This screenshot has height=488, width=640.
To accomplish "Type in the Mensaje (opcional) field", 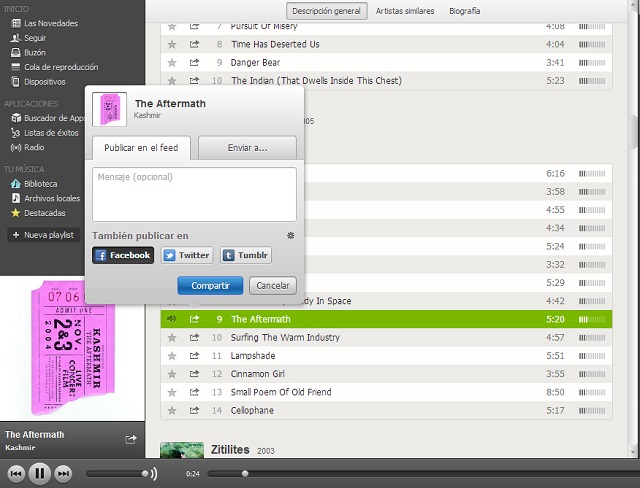I will click(194, 193).
